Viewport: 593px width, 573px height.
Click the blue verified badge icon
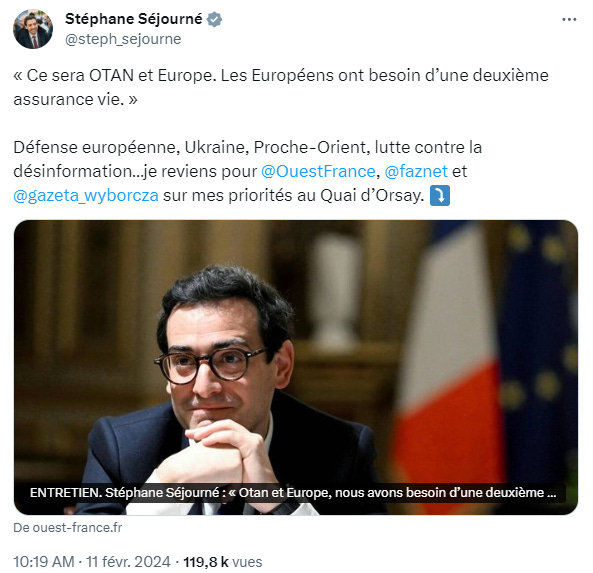pyautogui.click(x=214, y=19)
